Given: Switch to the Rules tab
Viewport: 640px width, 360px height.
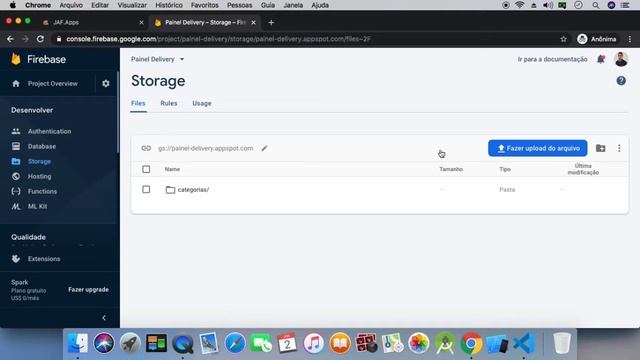Looking at the screenshot, I should (x=169, y=103).
